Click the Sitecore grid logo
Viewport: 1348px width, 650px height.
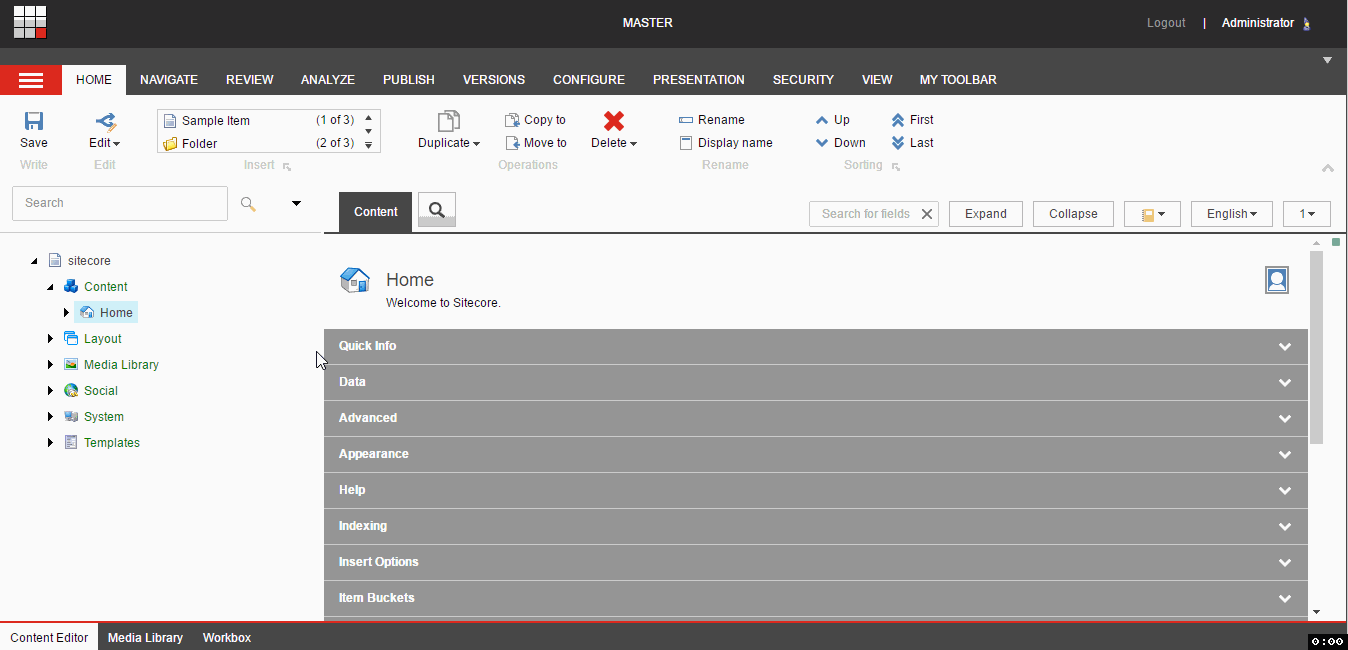click(30, 22)
